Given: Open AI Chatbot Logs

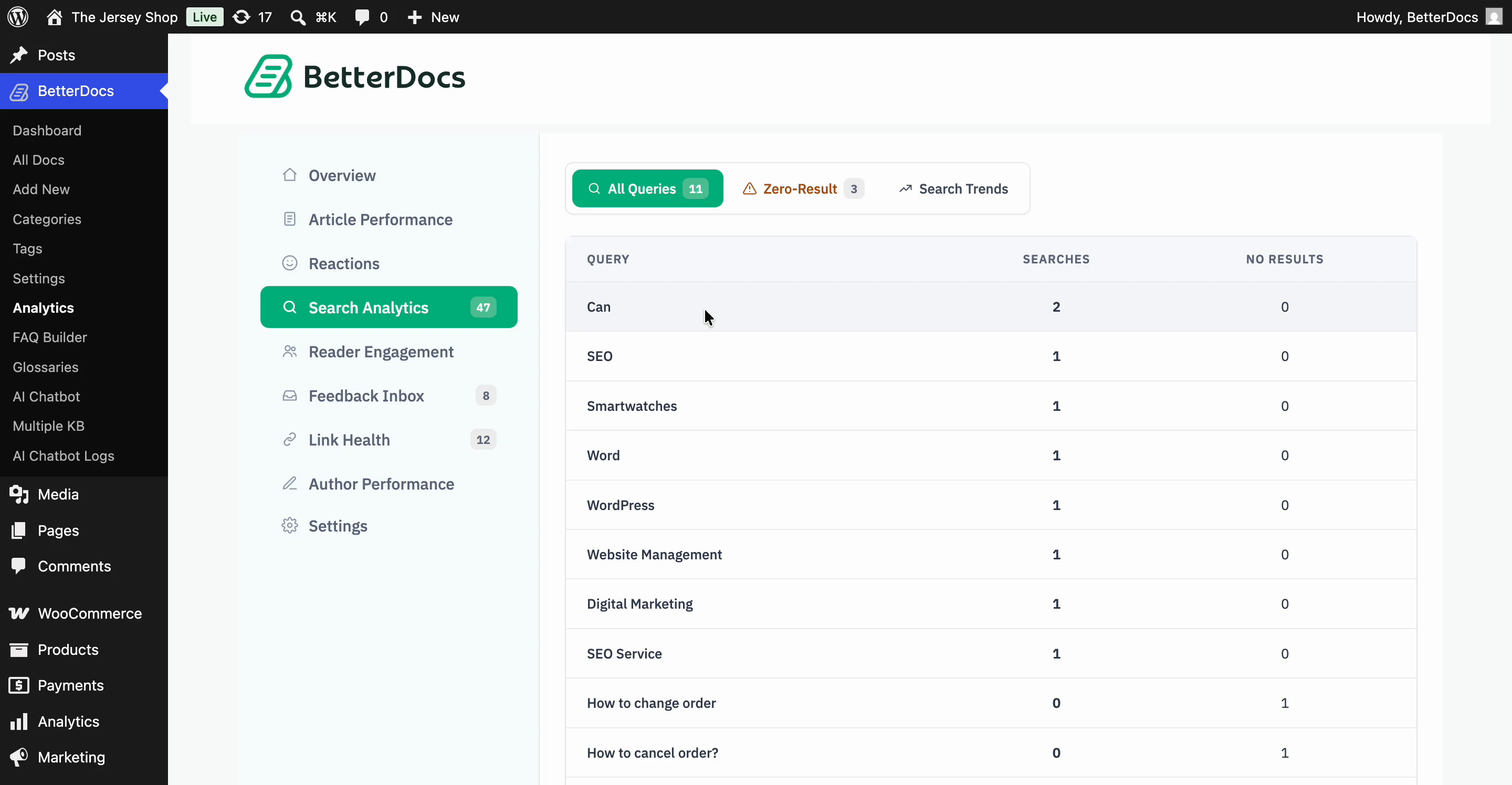Looking at the screenshot, I should point(64,455).
